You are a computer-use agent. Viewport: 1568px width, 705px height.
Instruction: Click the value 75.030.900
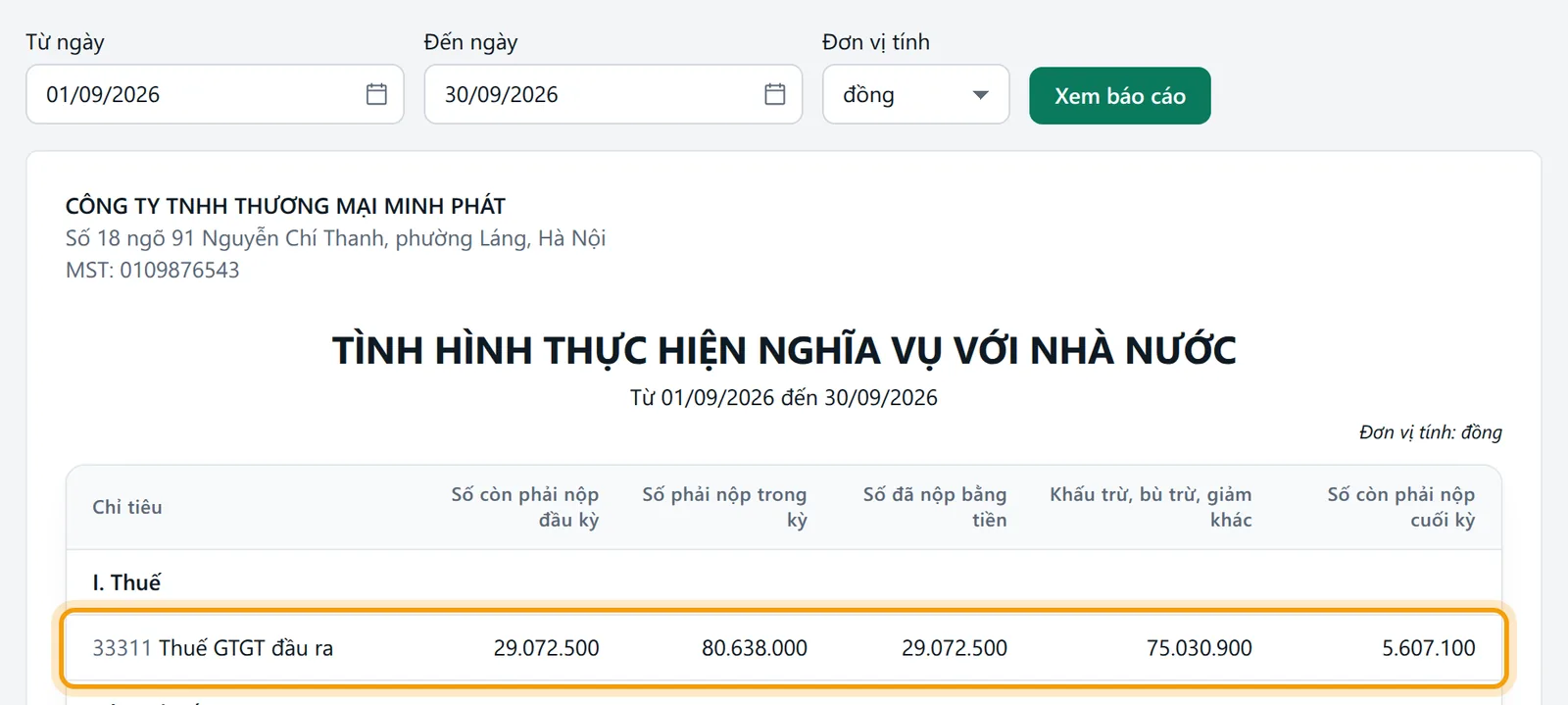point(1200,648)
